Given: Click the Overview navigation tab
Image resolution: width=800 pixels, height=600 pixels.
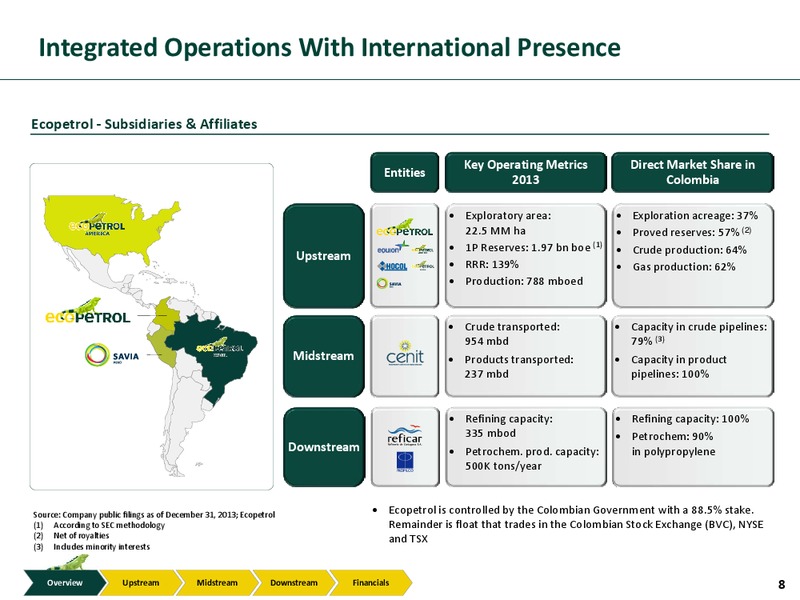Looking at the screenshot, I should (65, 583).
